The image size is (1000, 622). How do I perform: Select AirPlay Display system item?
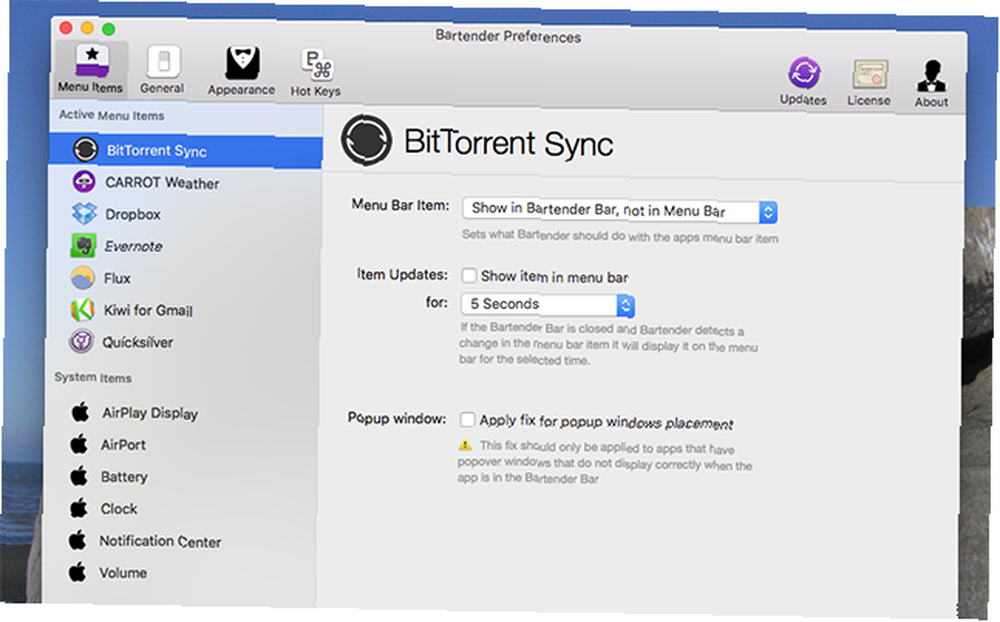[x=180, y=413]
